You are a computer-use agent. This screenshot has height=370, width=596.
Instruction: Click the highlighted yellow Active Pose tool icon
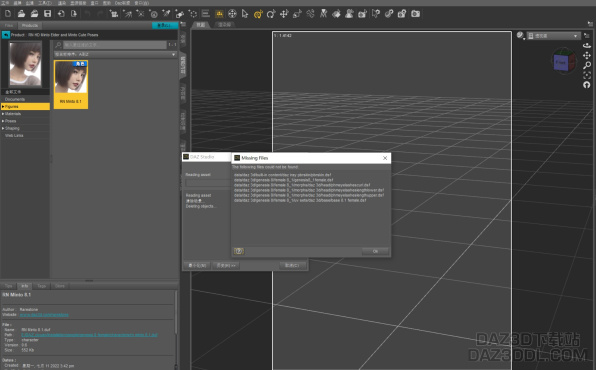click(219, 14)
